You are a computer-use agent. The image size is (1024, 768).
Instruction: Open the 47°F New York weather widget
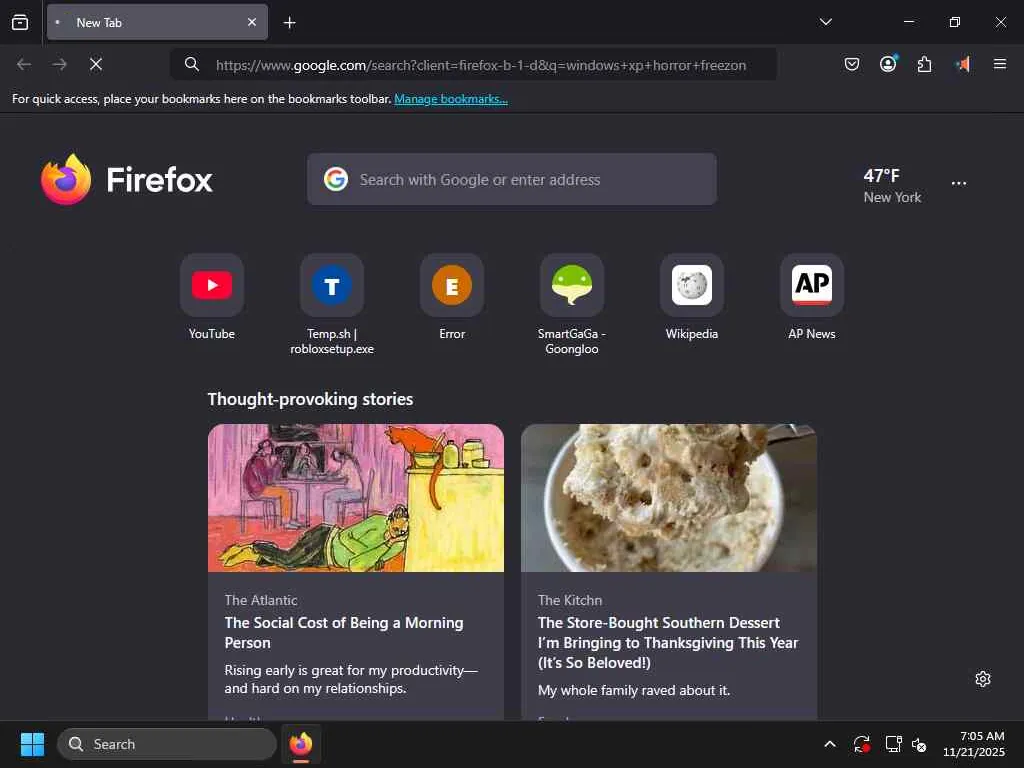point(892,185)
